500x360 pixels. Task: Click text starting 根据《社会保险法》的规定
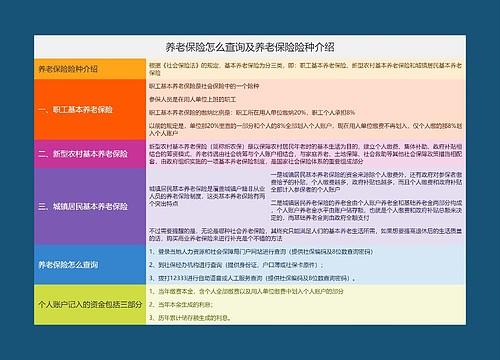pos(305,69)
